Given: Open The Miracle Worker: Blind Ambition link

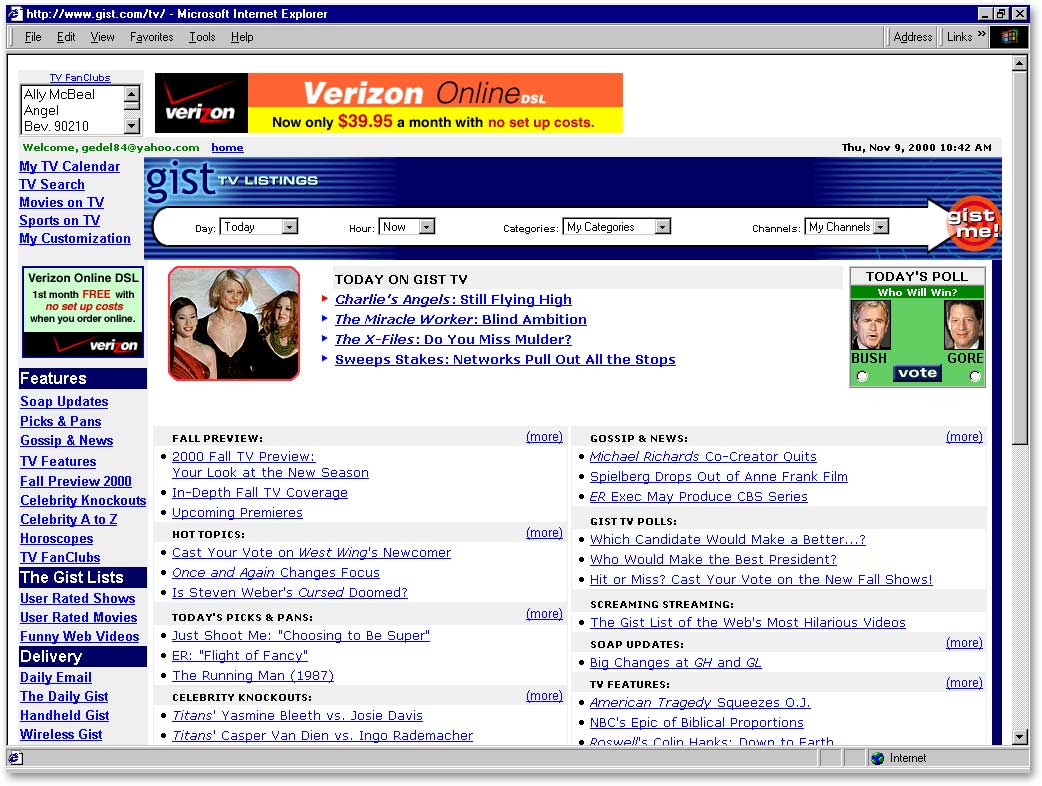Looking at the screenshot, I should click(461, 320).
